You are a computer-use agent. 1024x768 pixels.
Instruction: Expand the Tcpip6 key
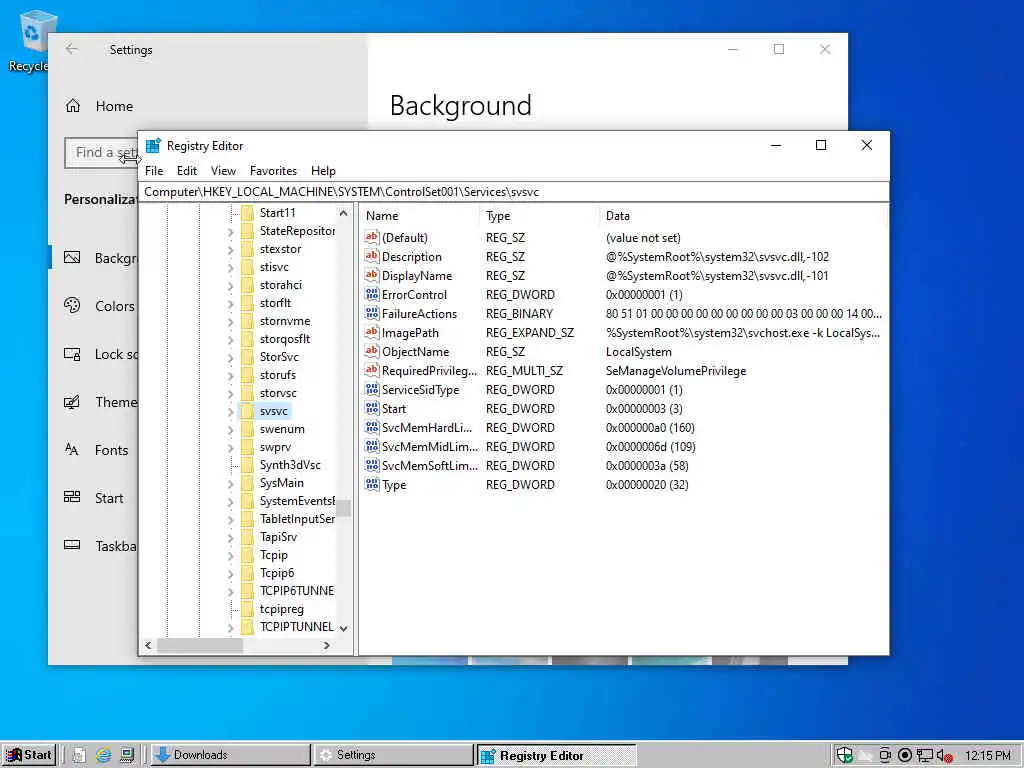click(x=231, y=573)
